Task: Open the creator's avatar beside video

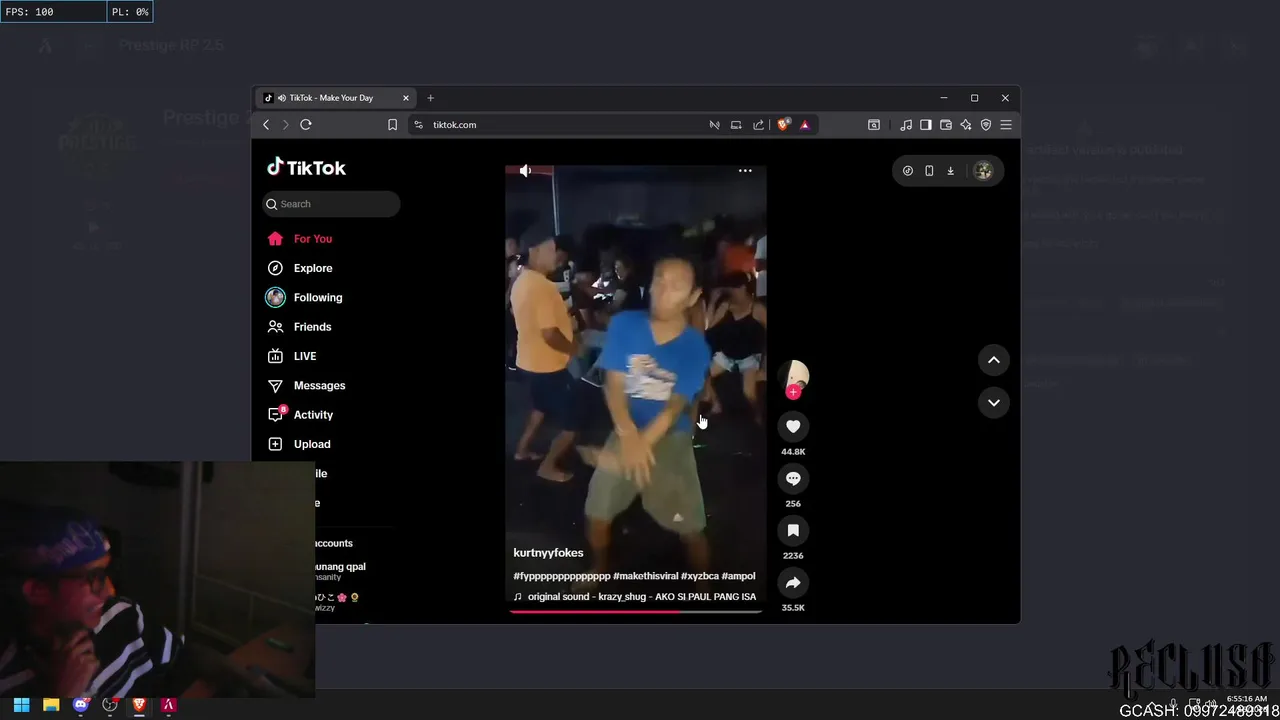Action: pyautogui.click(x=793, y=375)
